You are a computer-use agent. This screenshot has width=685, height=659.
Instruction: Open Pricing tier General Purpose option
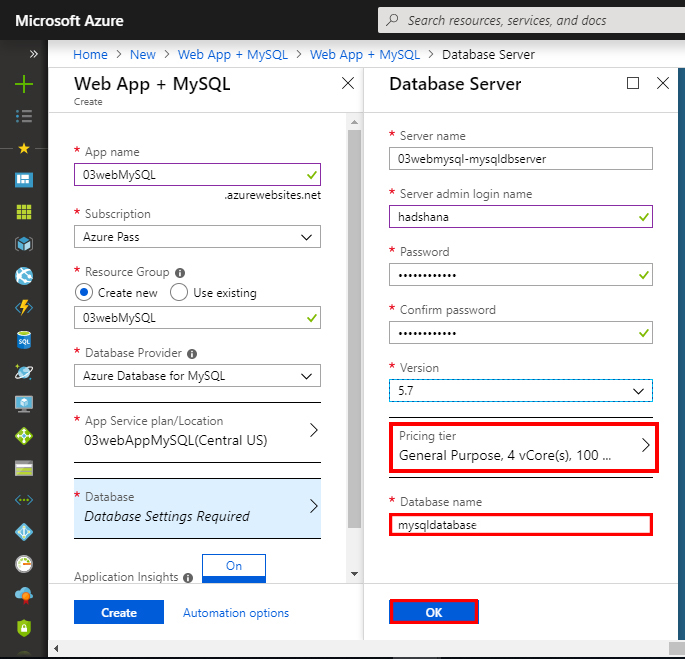(524, 447)
